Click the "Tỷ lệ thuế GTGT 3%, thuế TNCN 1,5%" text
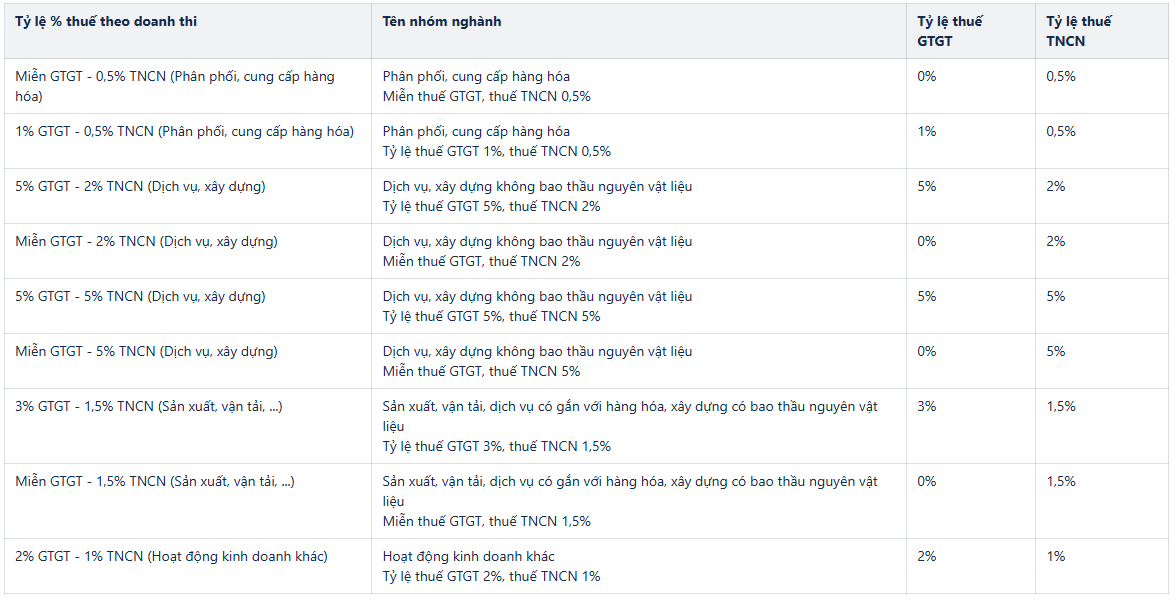This screenshot has width=1176, height=602. pyautogui.click(x=496, y=446)
